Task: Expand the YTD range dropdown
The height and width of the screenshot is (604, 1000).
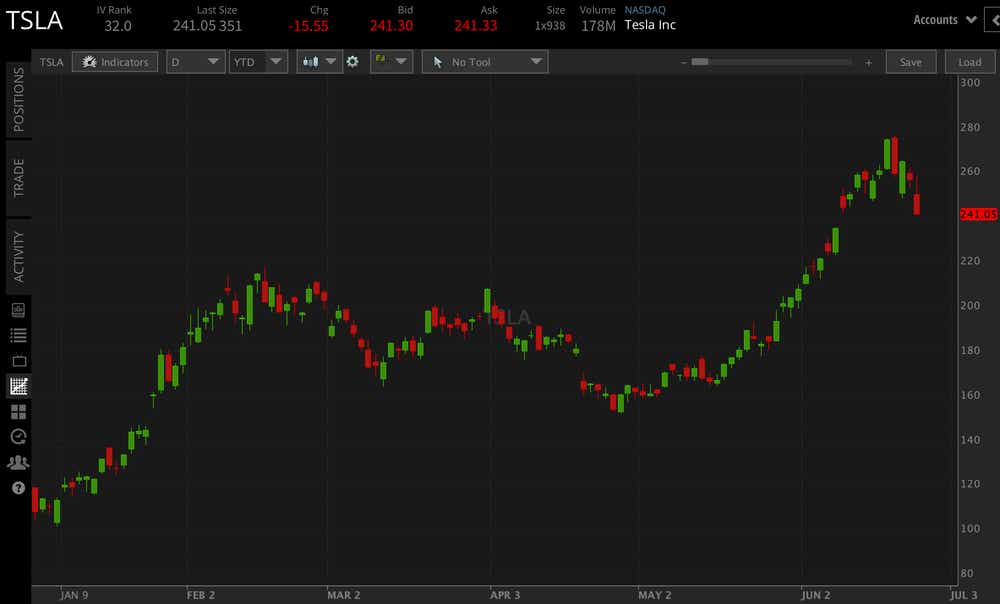Action: (258, 62)
